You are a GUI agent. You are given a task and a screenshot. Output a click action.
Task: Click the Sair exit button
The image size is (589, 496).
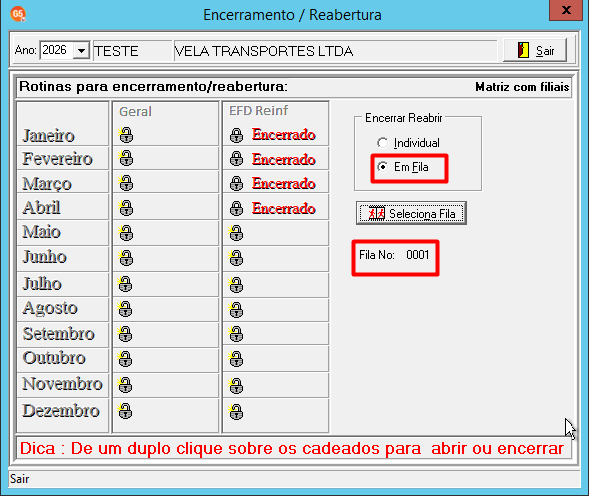coord(535,50)
